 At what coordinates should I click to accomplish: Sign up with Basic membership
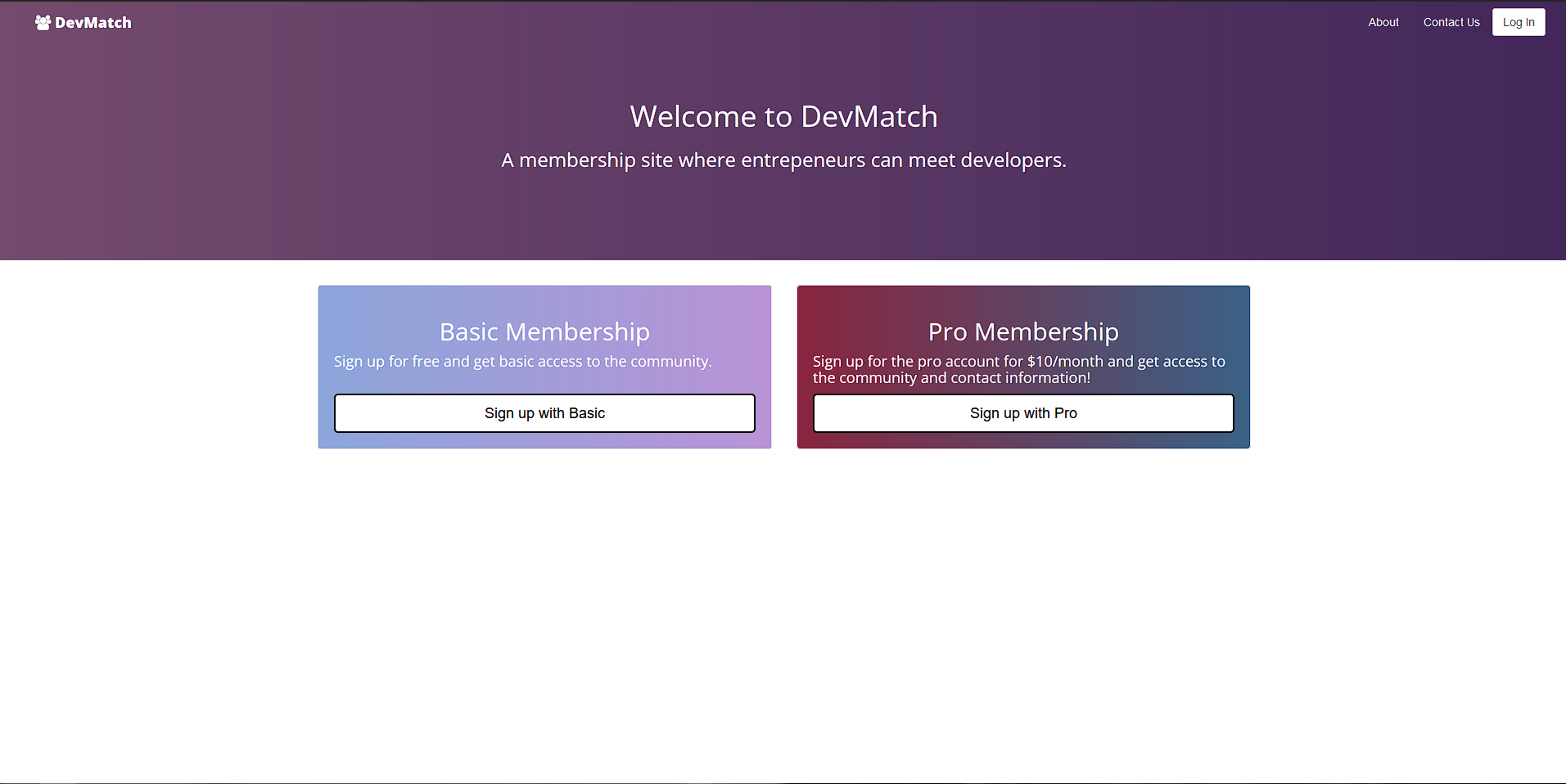point(544,413)
